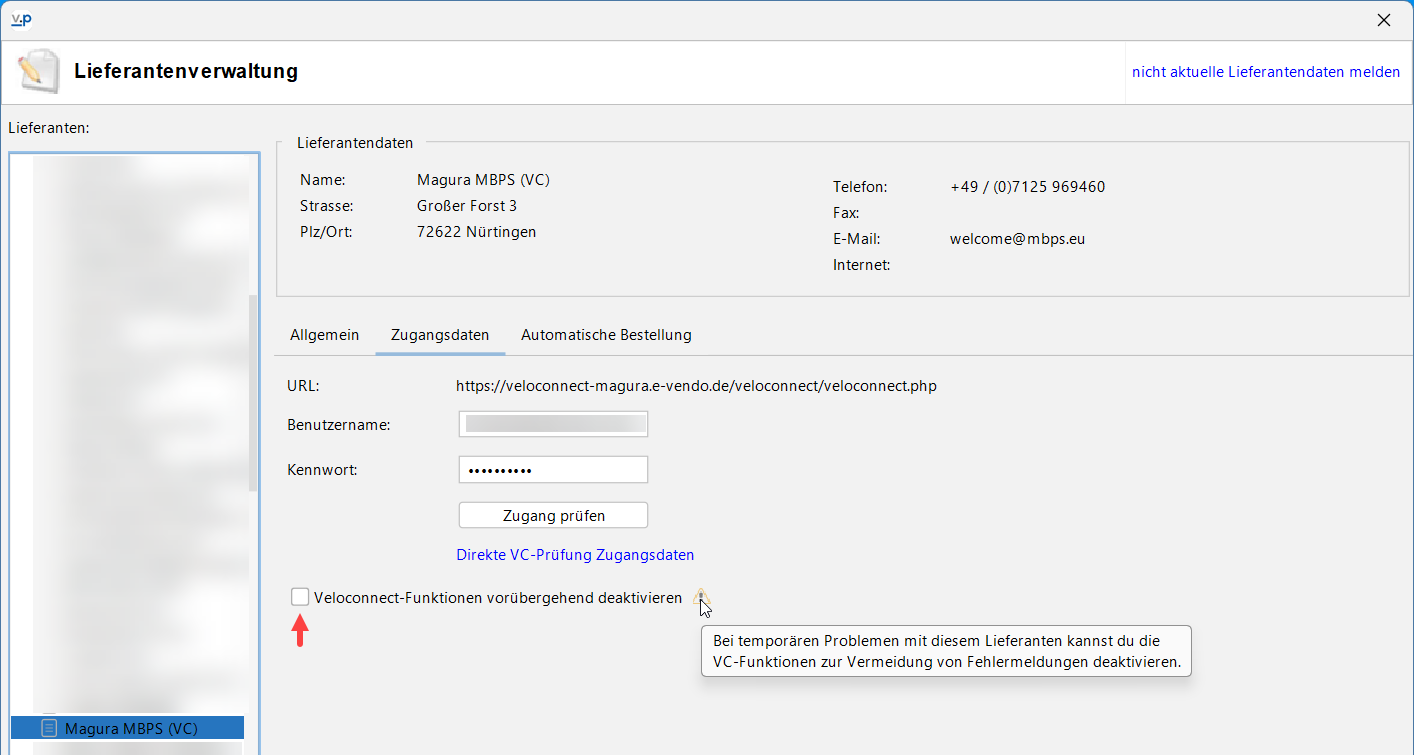Select Magura MBPS (VC) in supplier list

click(127, 728)
